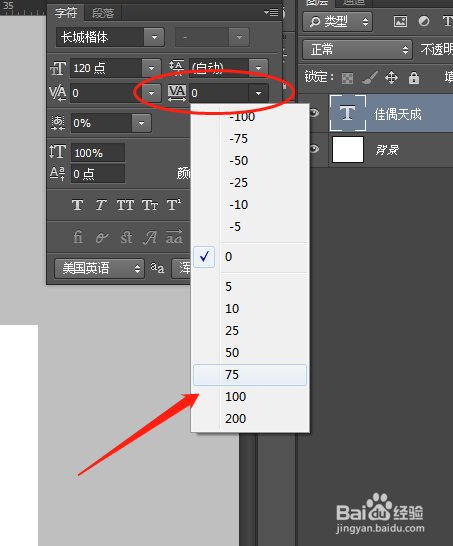Toggle Small Caps Tt style
This screenshot has width=453, height=546.
150,205
